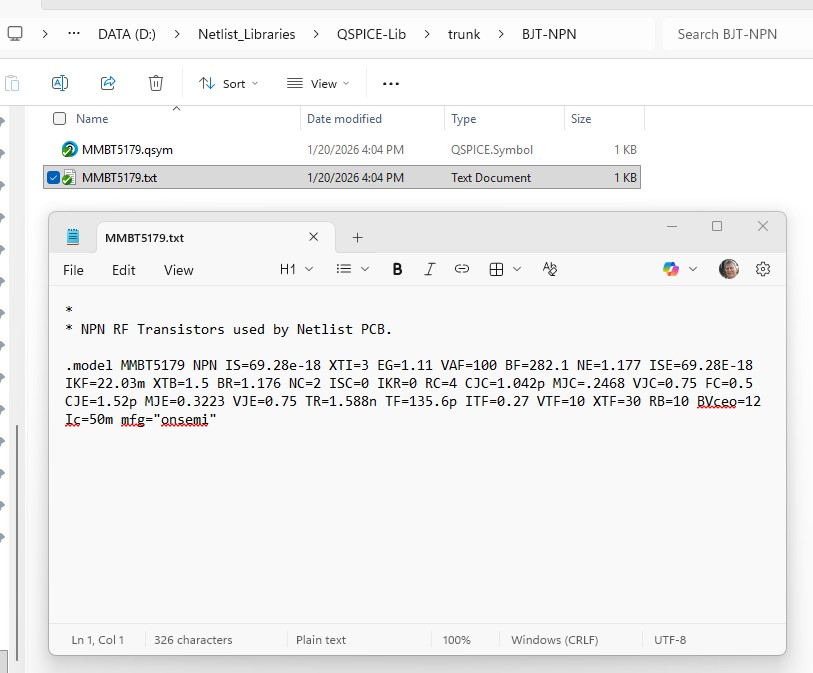Click the clear formatting icon in Notepad
813x673 pixels.
[x=549, y=269]
